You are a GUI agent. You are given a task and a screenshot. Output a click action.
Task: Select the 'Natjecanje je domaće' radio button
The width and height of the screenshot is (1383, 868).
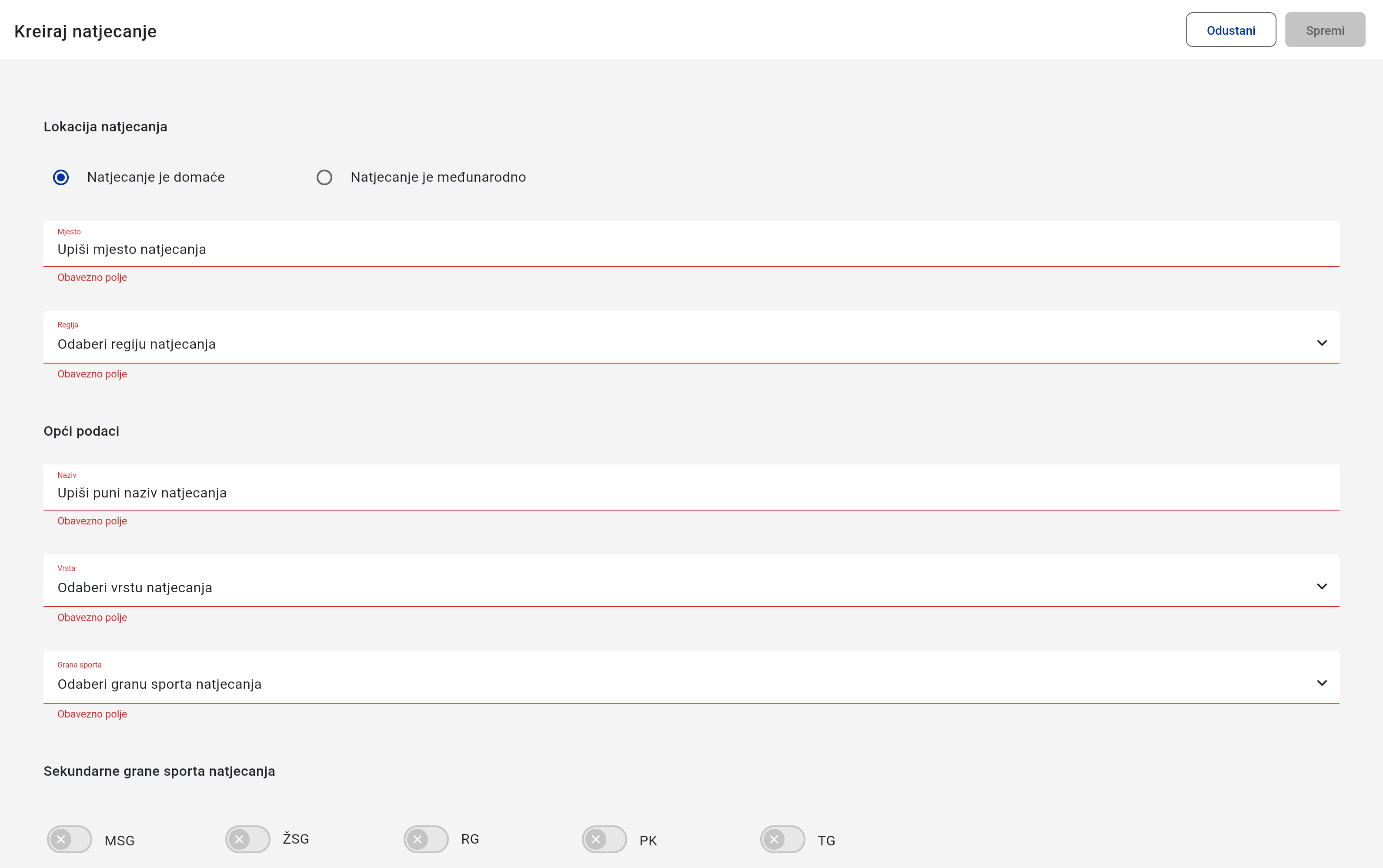point(61,177)
